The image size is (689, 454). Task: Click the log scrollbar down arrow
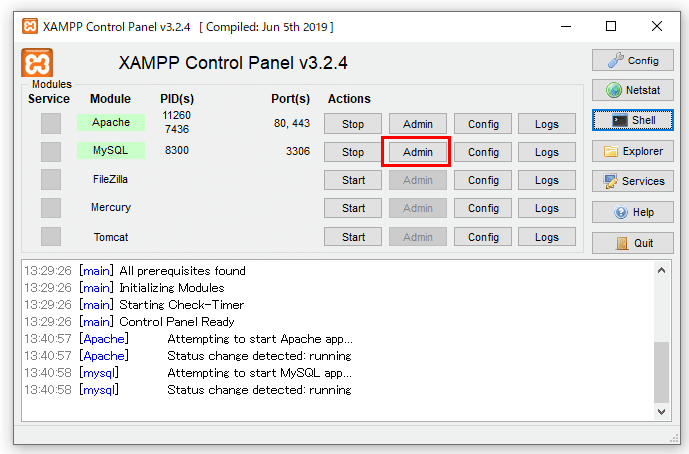[x=661, y=412]
